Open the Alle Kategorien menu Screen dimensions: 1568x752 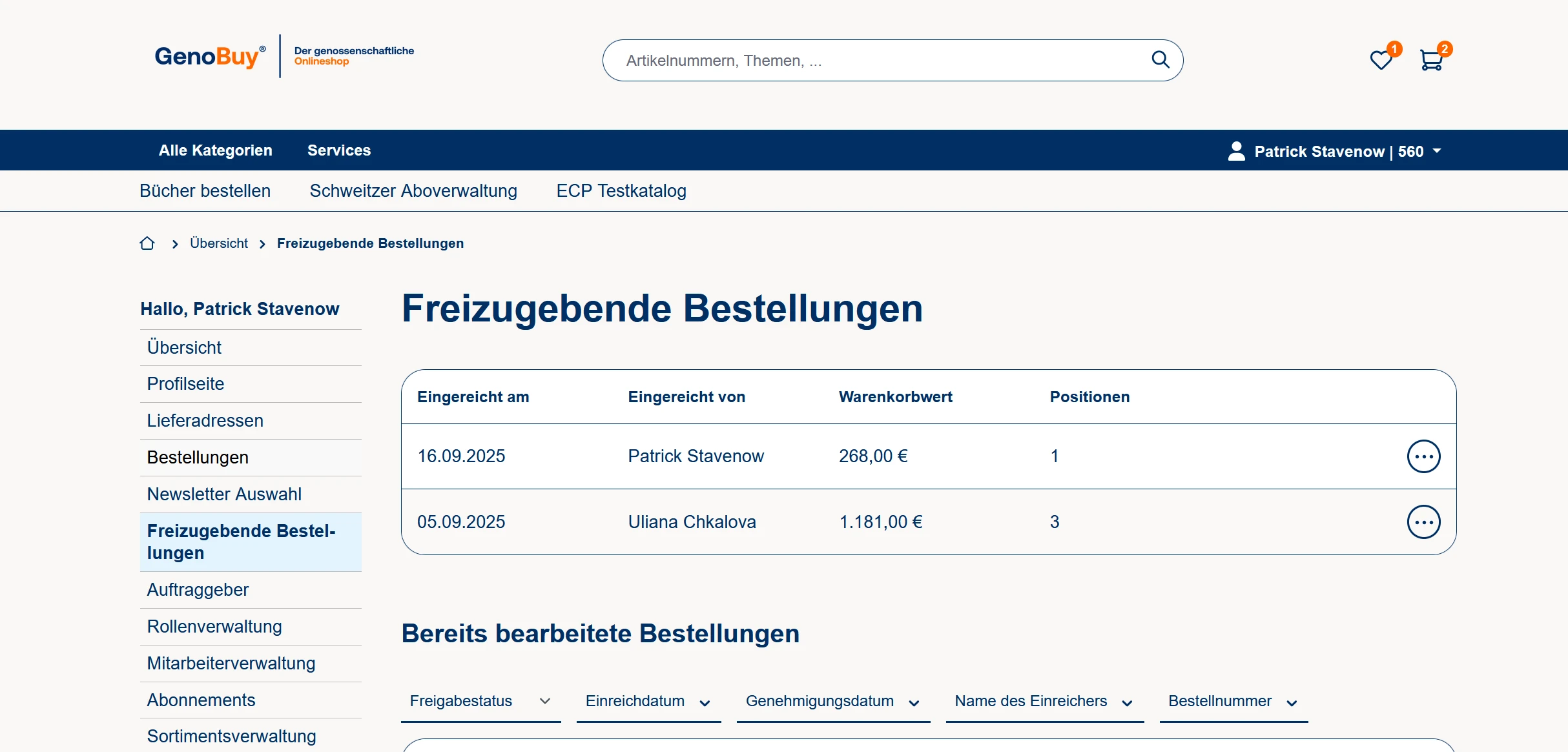(215, 150)
